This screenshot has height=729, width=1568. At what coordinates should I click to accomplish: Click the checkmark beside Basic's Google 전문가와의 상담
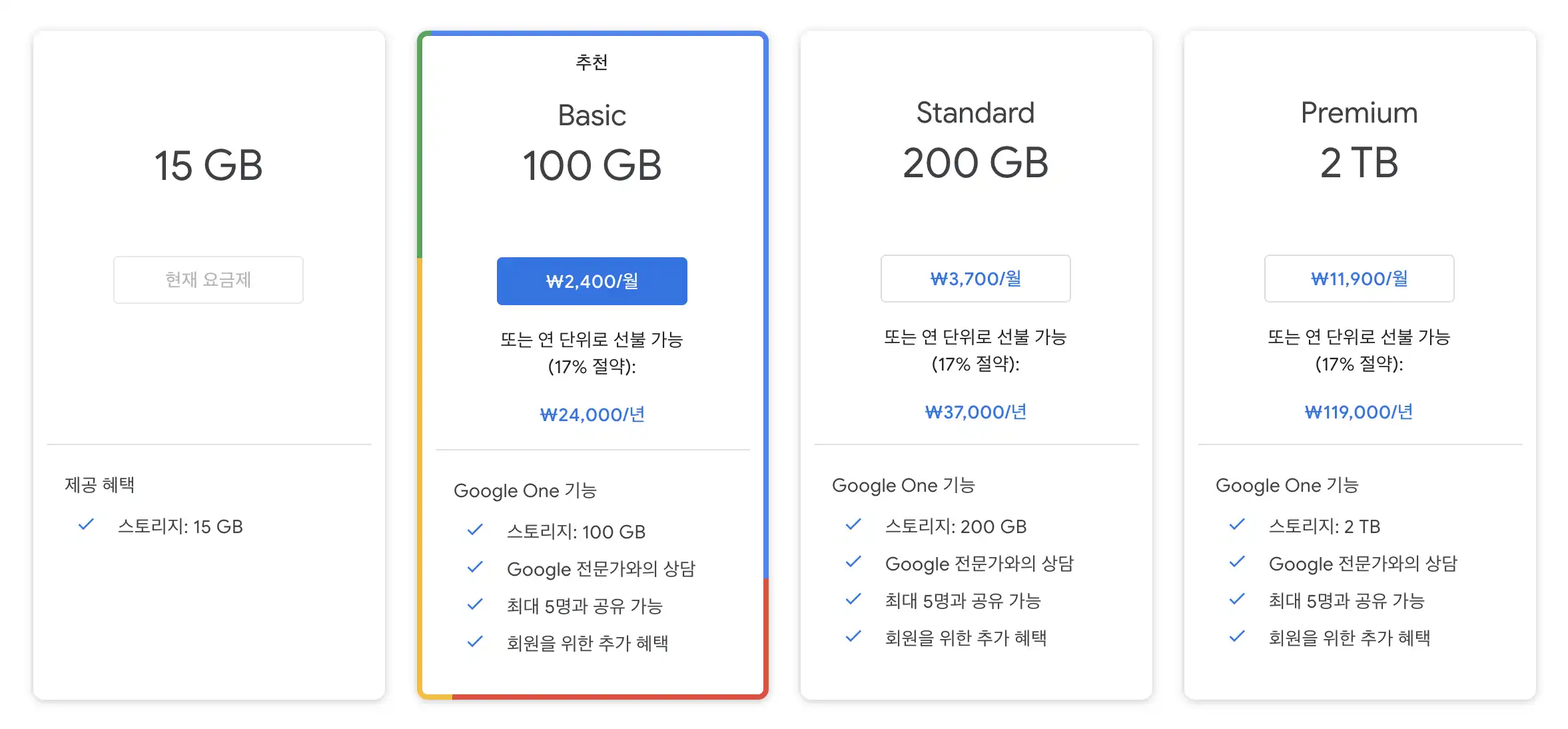click(x=475, y=567)
